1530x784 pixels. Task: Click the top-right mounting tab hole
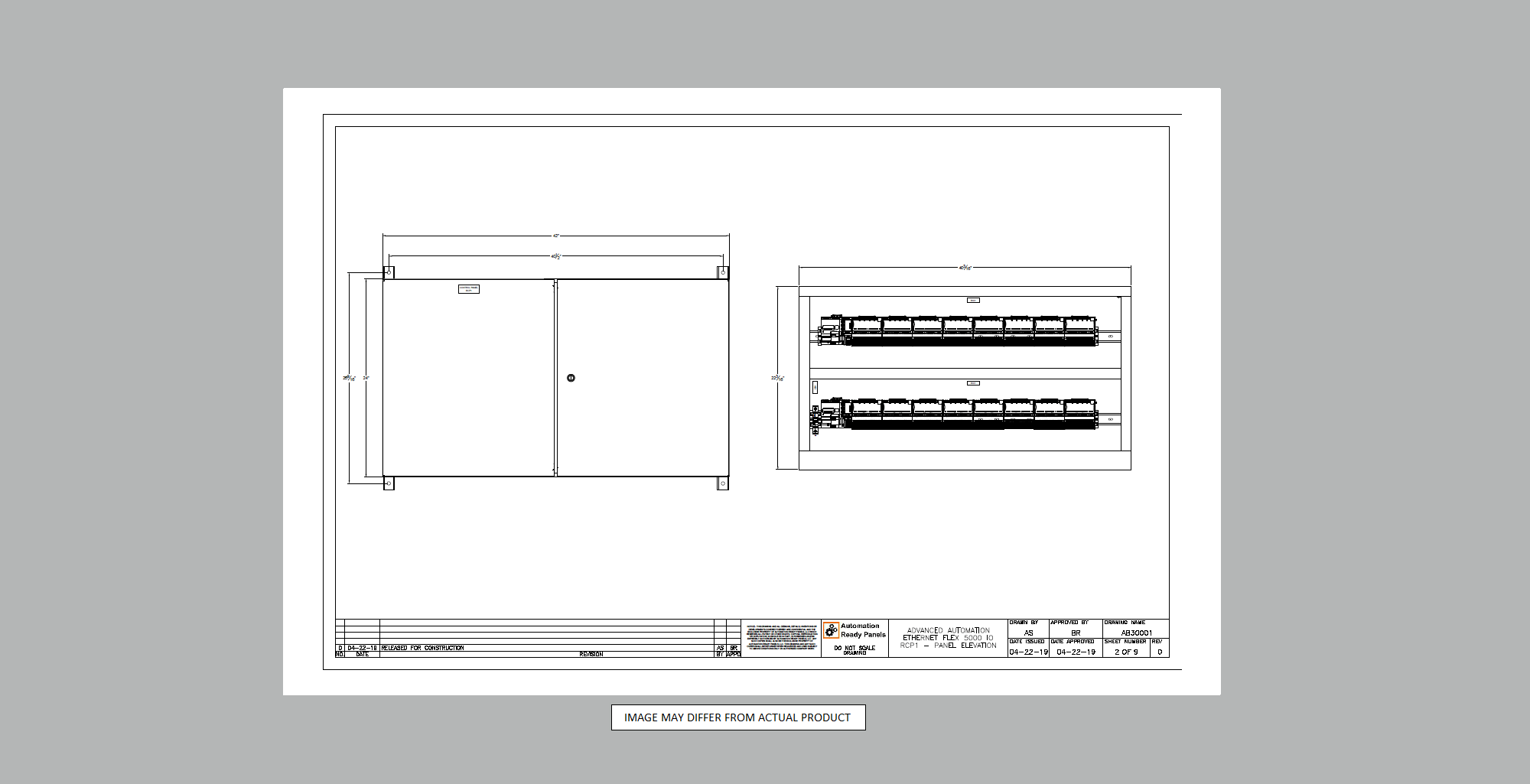(722, 272)
